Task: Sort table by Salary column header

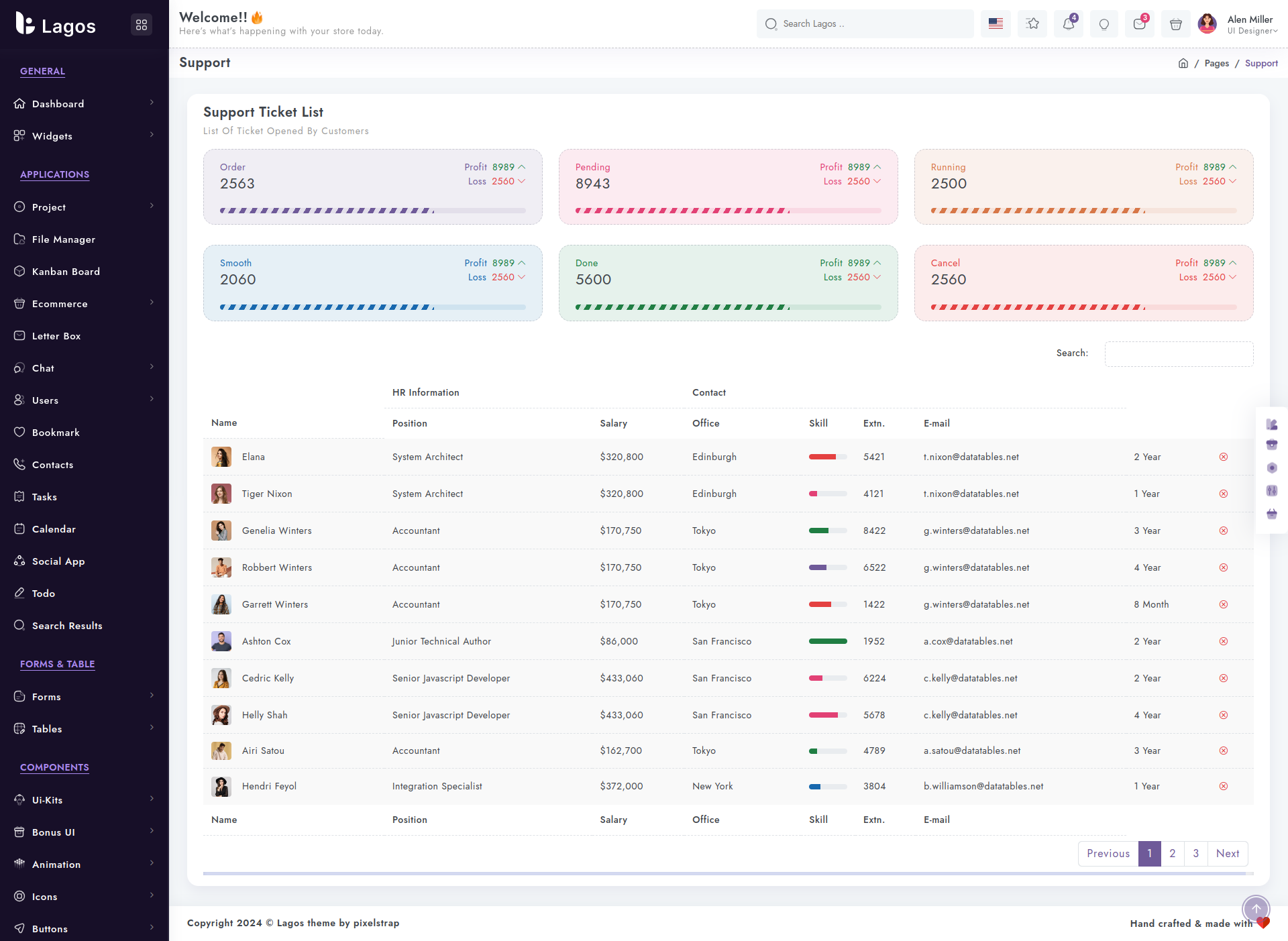Action: tap(613, 423)
